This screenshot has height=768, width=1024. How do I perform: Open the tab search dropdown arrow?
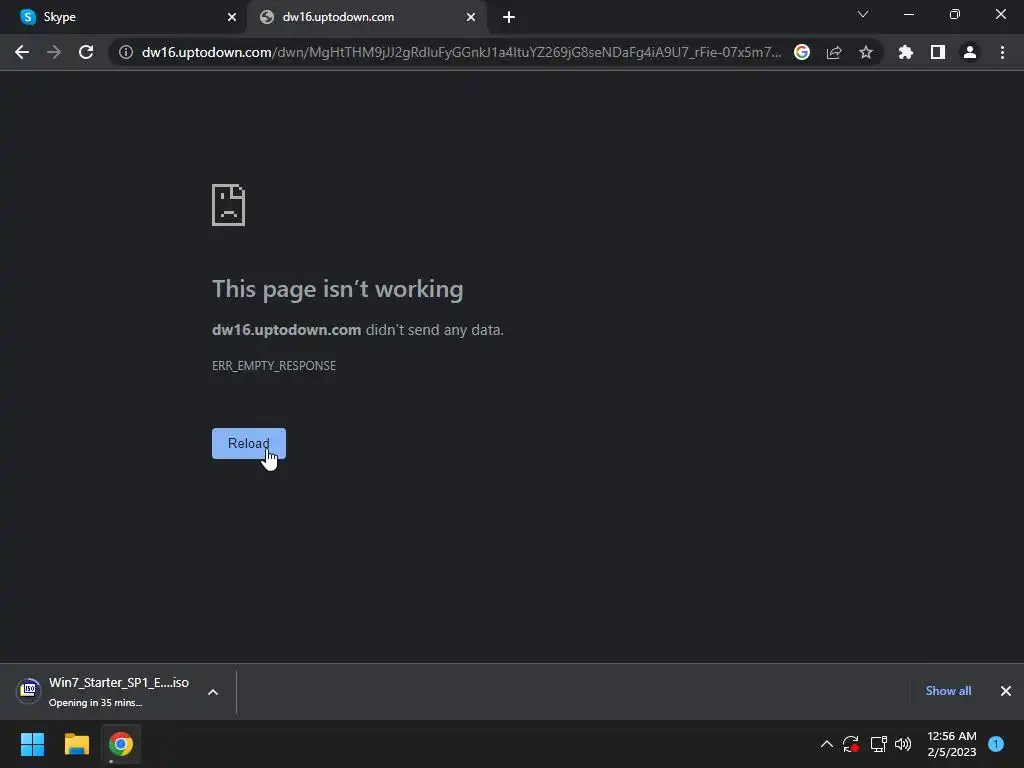[863, 14]
